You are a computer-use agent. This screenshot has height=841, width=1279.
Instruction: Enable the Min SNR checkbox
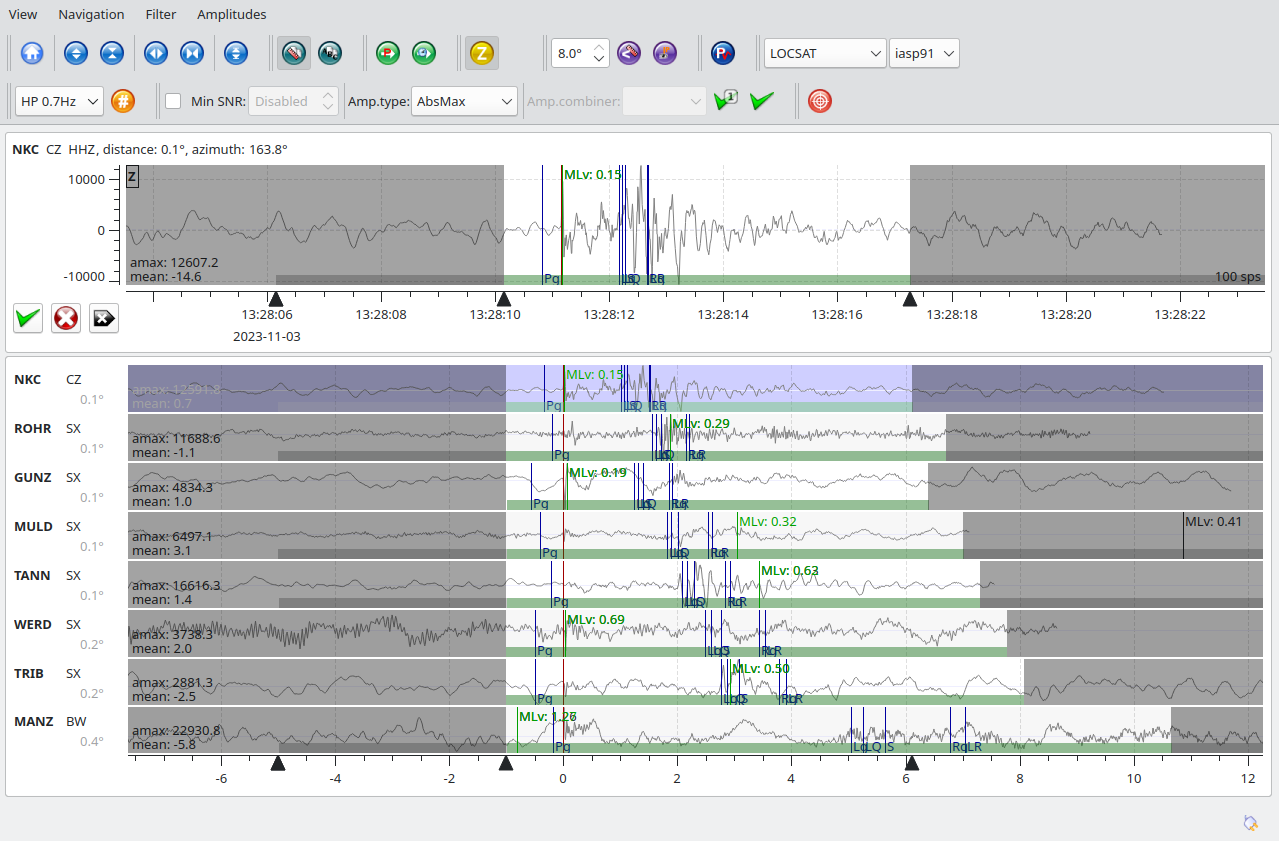173,101
